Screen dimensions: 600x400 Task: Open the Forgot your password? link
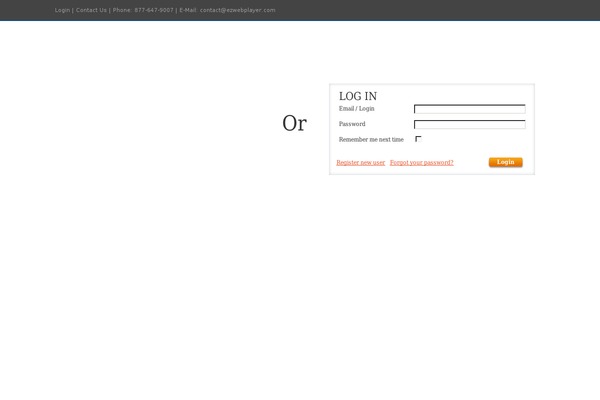tap(422, 163)
